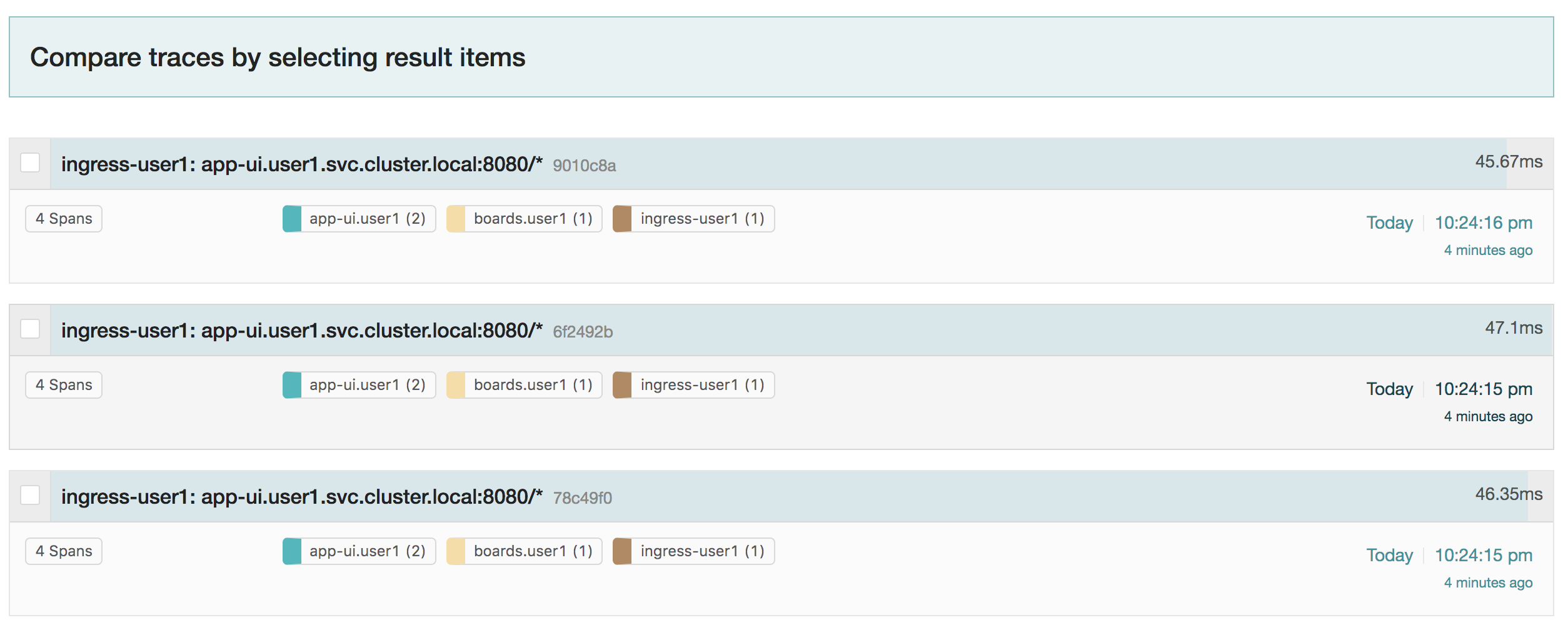Click the 10:24:16 pm timestamp
The height and width of the screenshot is (625, 1568).
tap(1483, 222)
